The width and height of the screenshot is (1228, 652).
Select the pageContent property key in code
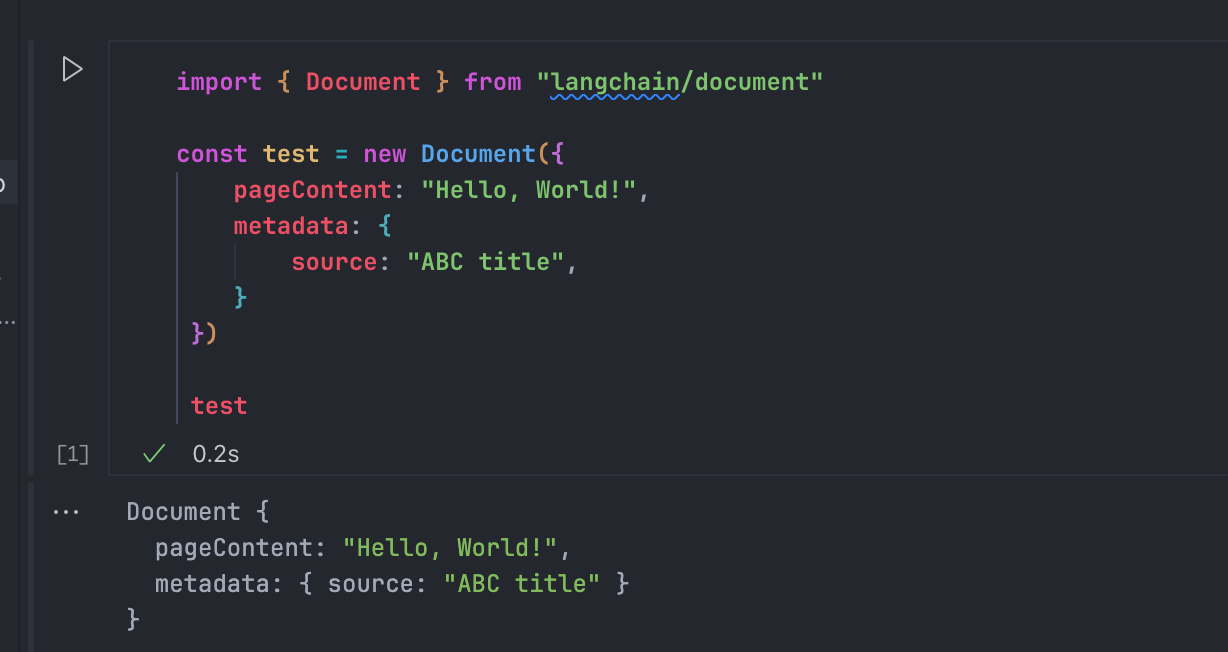tap(313, 190)
